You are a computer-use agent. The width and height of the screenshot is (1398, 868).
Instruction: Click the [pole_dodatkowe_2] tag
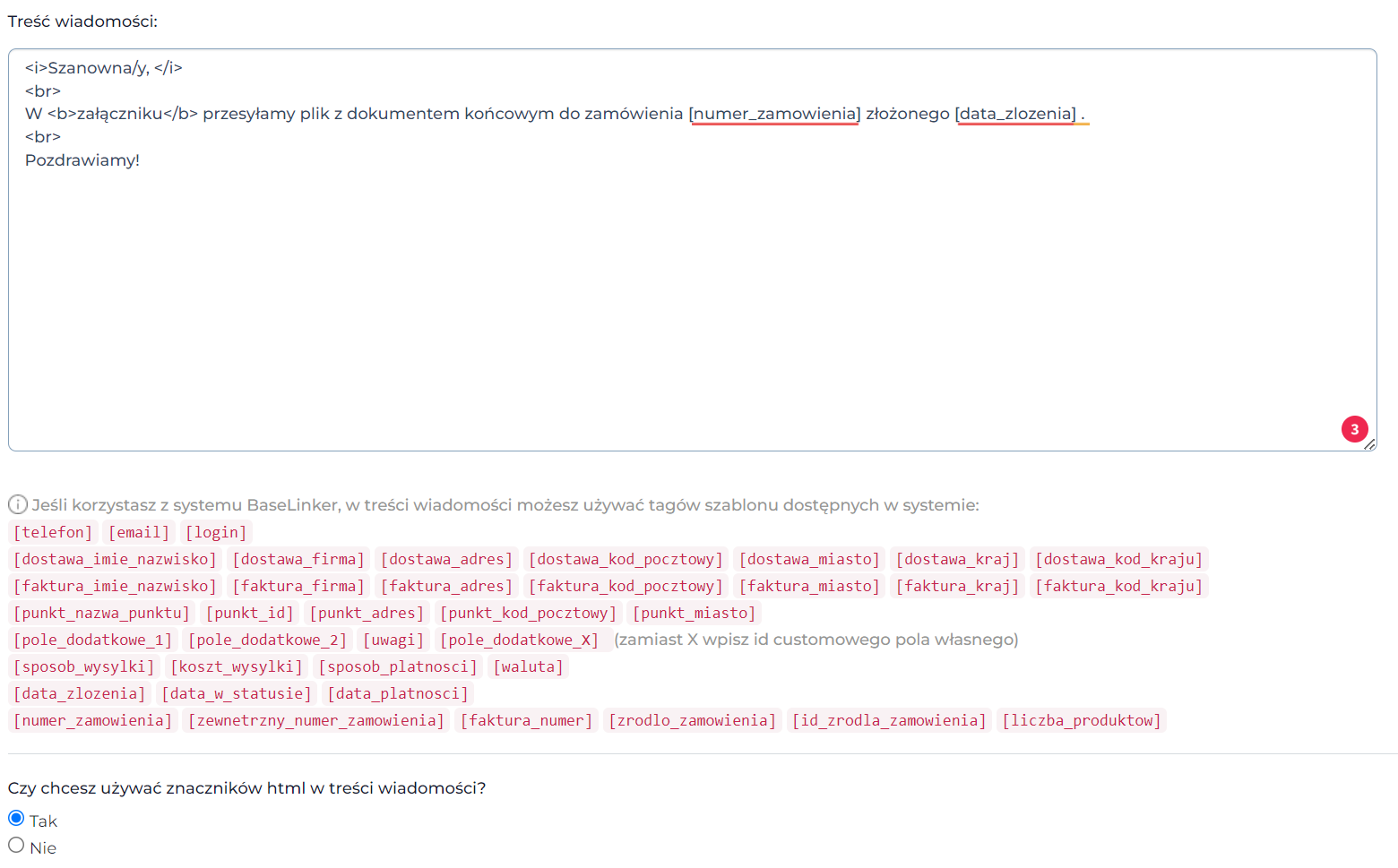[x=267, y=640]
